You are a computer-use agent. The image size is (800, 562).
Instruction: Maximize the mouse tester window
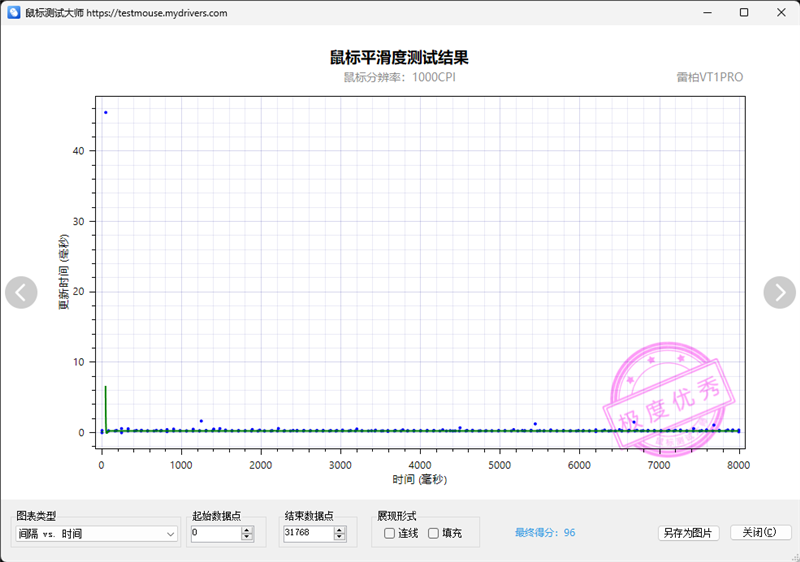coord(744,12)
